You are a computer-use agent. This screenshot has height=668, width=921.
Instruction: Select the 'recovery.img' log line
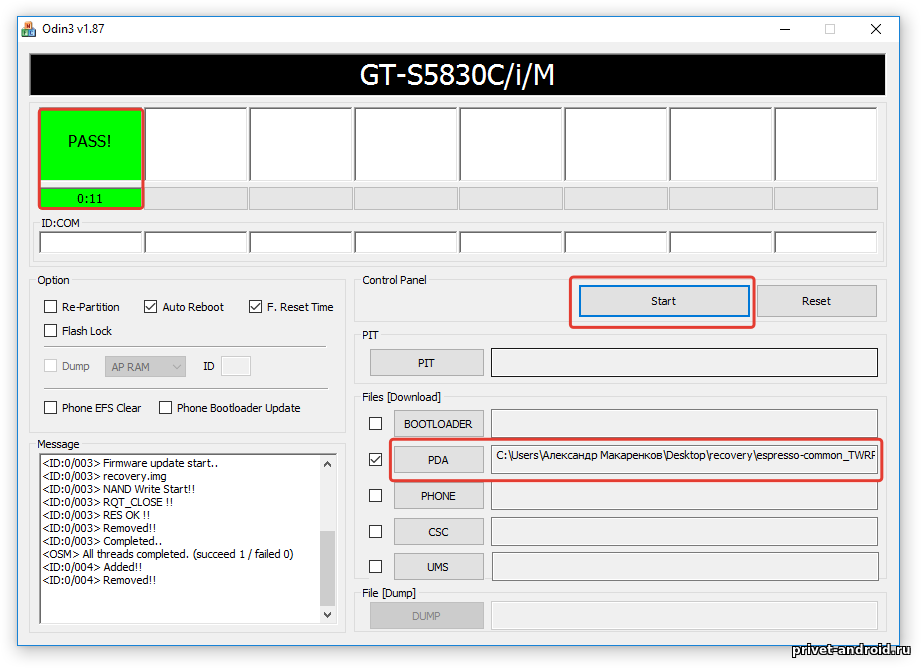point(105,476)
